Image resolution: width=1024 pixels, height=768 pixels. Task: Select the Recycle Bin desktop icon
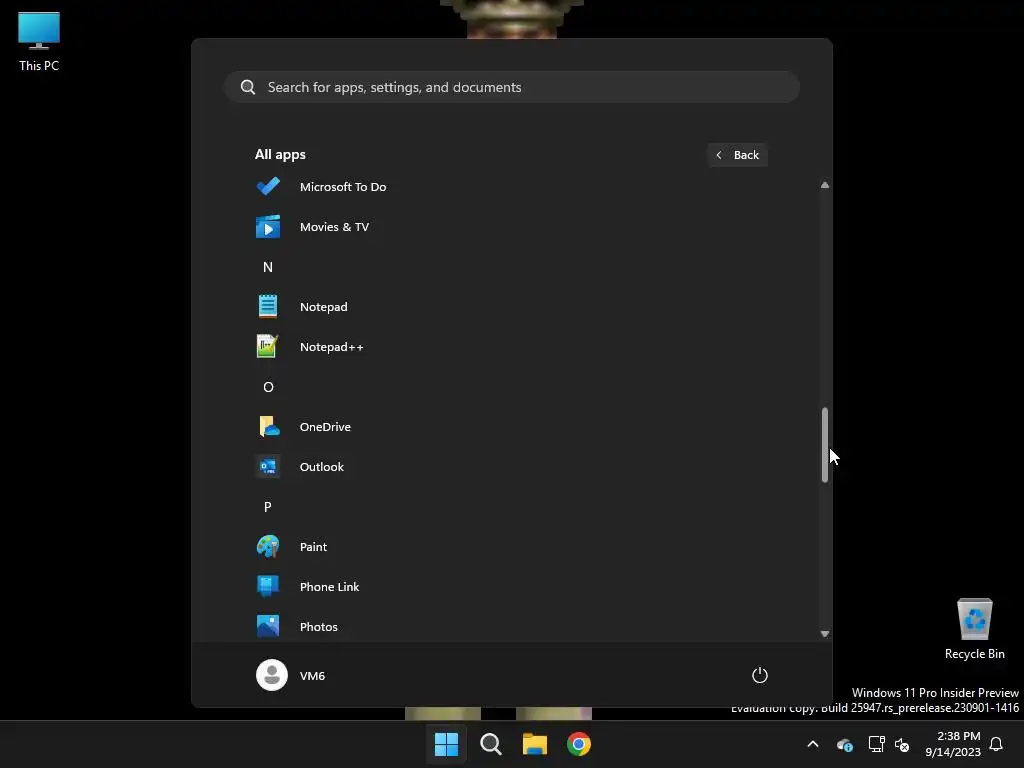[974, 629]
